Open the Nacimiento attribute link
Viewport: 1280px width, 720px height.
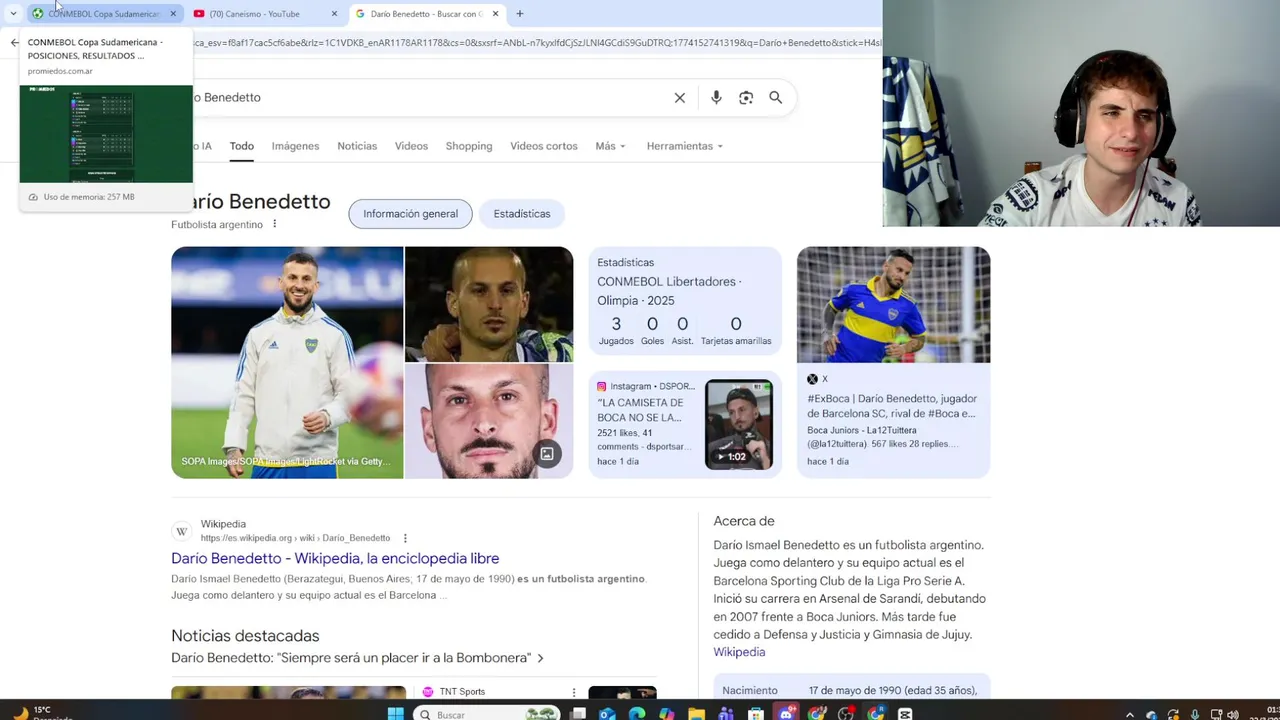pos(750,690)
